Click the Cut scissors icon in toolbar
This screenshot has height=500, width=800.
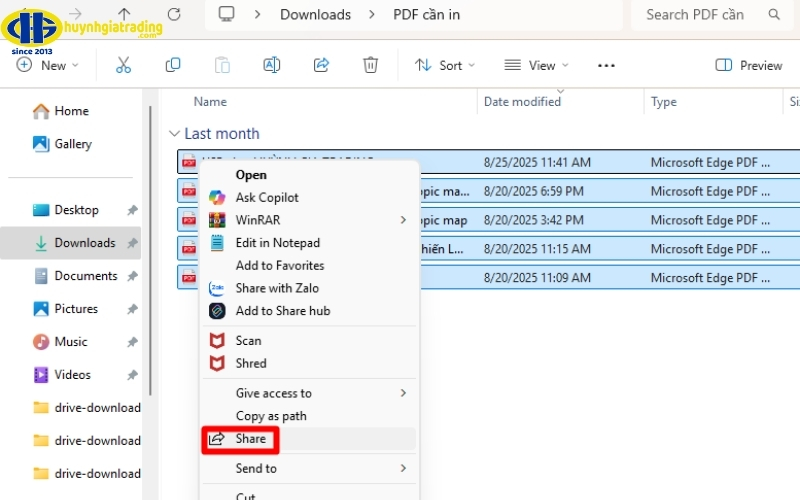point(123,65)
